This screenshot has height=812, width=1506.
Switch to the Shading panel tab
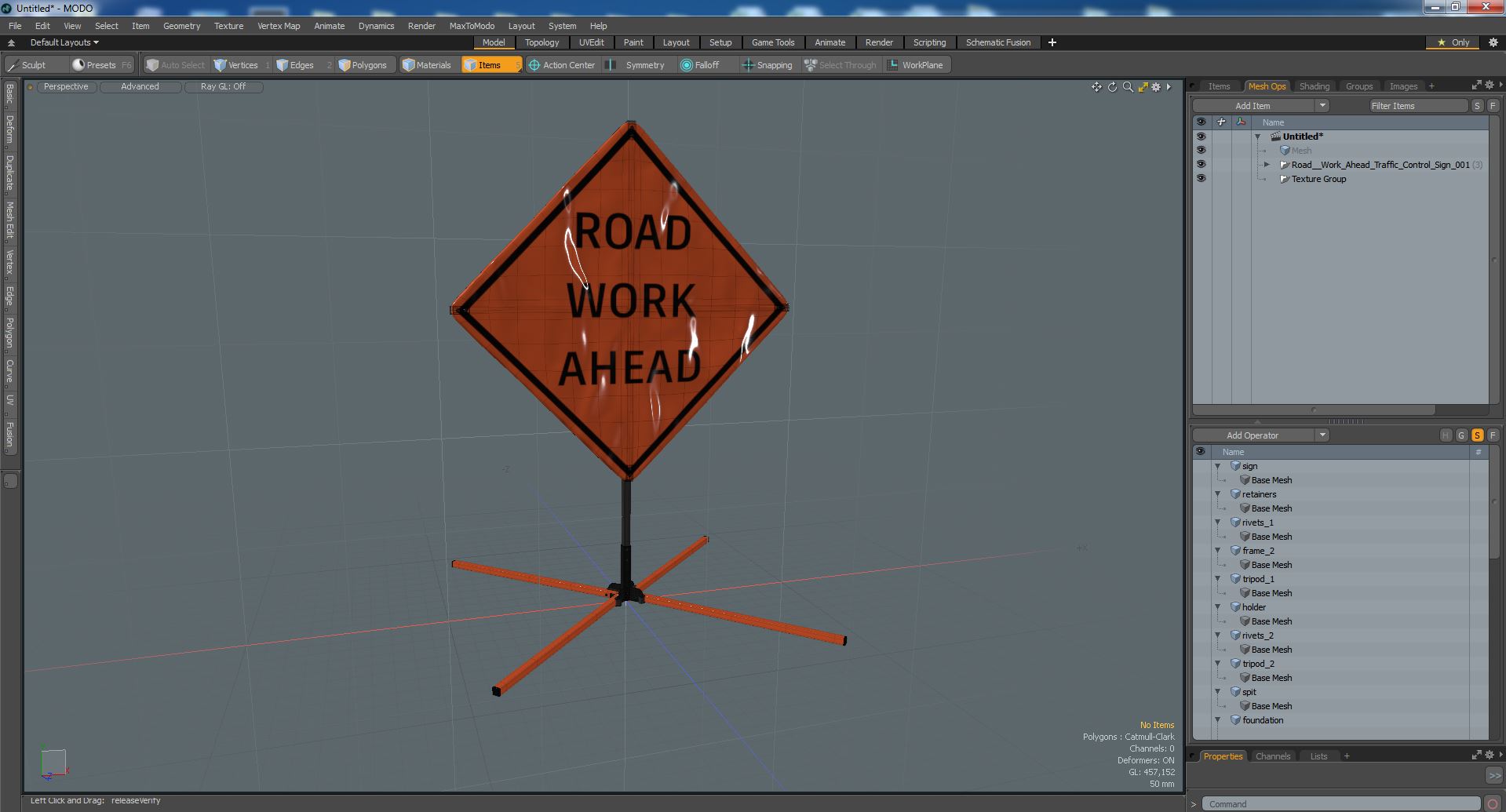(x=1314, y=86)
